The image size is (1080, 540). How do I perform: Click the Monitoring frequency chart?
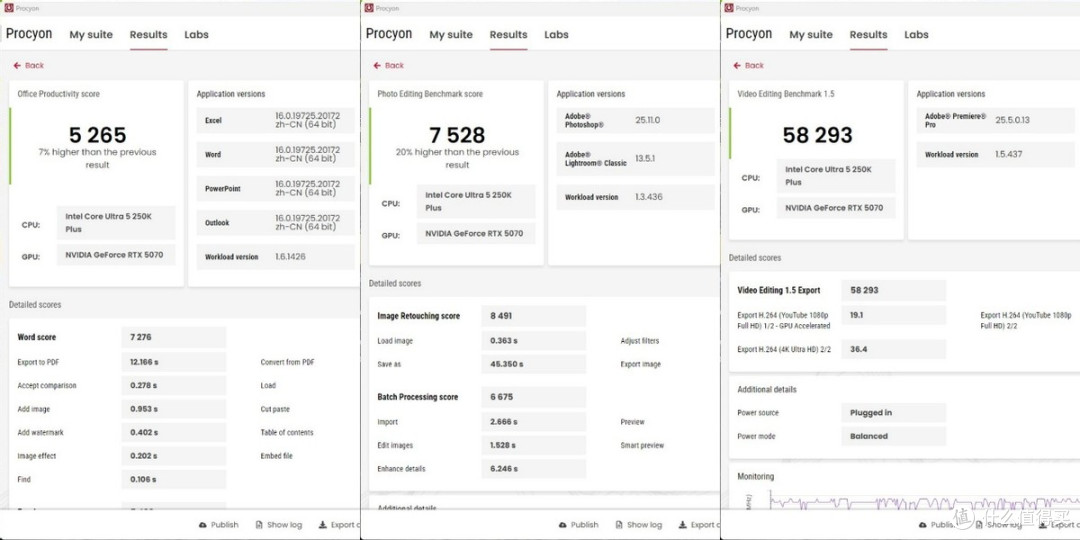[923, 501]
